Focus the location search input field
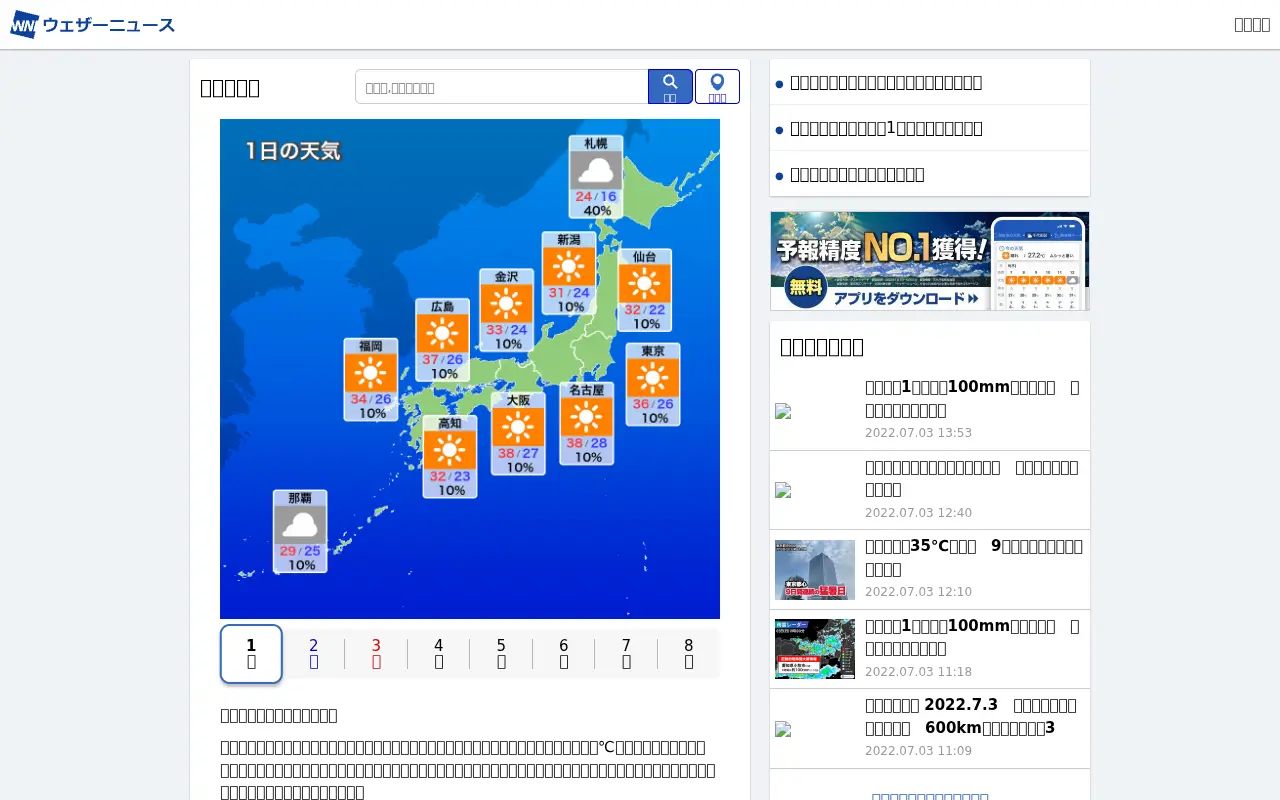The width and height of the screenshot is (1280, 800). click(x=502, y=87)
